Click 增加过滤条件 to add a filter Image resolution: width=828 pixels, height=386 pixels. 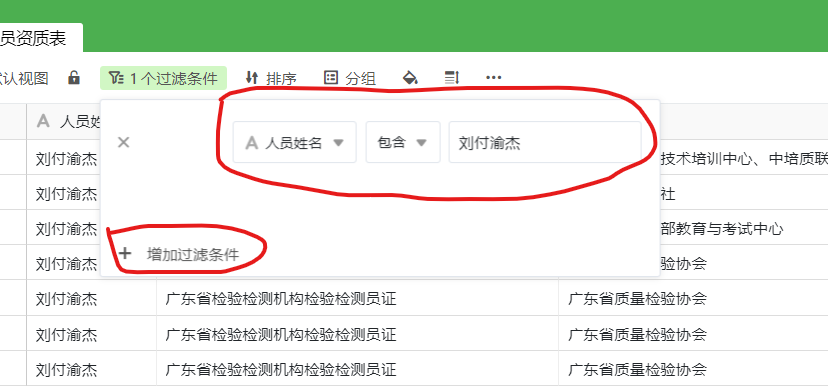click(x=180, y=254)
